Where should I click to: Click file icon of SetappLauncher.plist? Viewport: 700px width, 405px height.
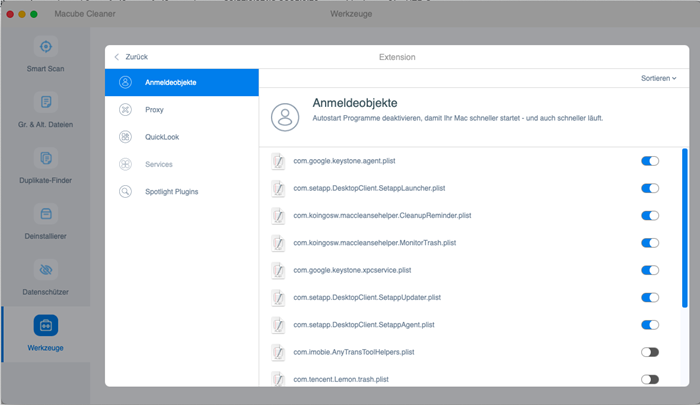tap(278, 188)
